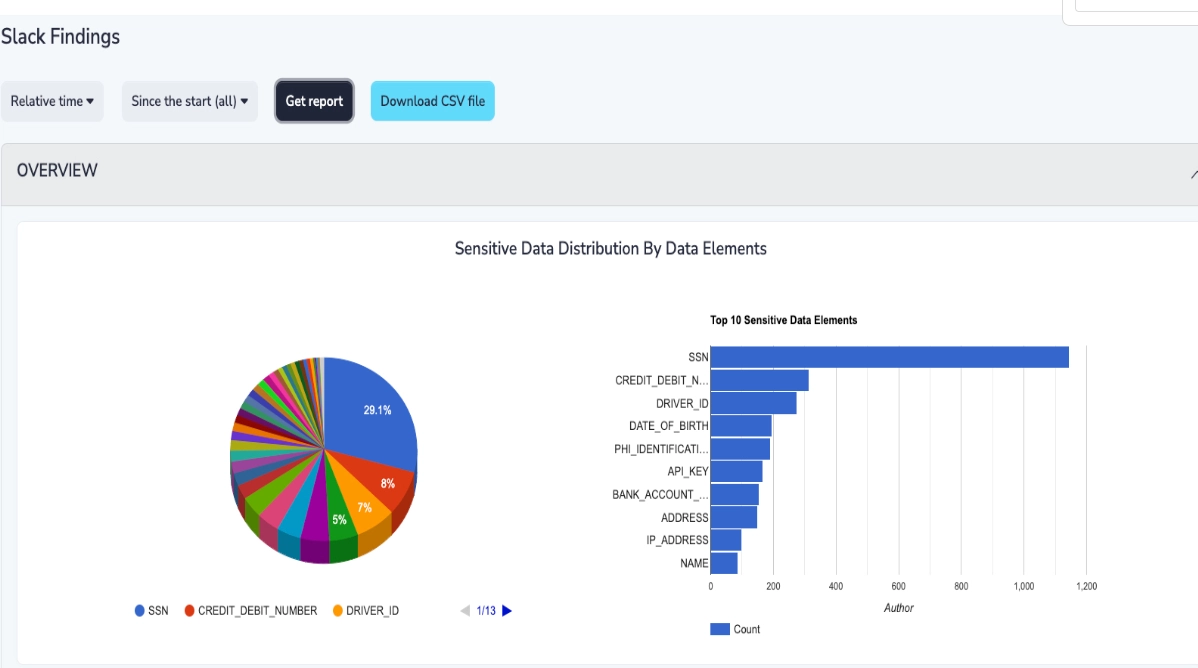Image resolution: width=1198 pixels, height=668 pixels.
Task: Click the Get report button
Action: pos(314,101)
